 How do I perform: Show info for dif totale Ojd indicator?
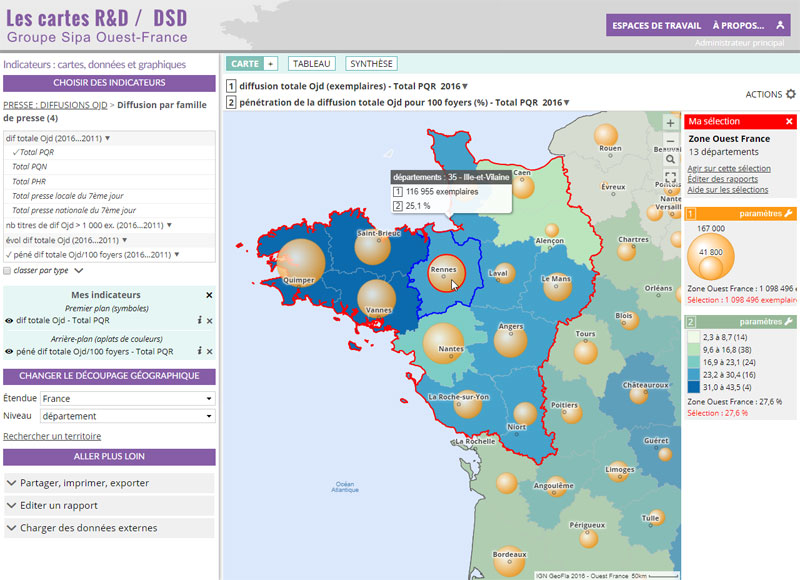coord(199,320)
